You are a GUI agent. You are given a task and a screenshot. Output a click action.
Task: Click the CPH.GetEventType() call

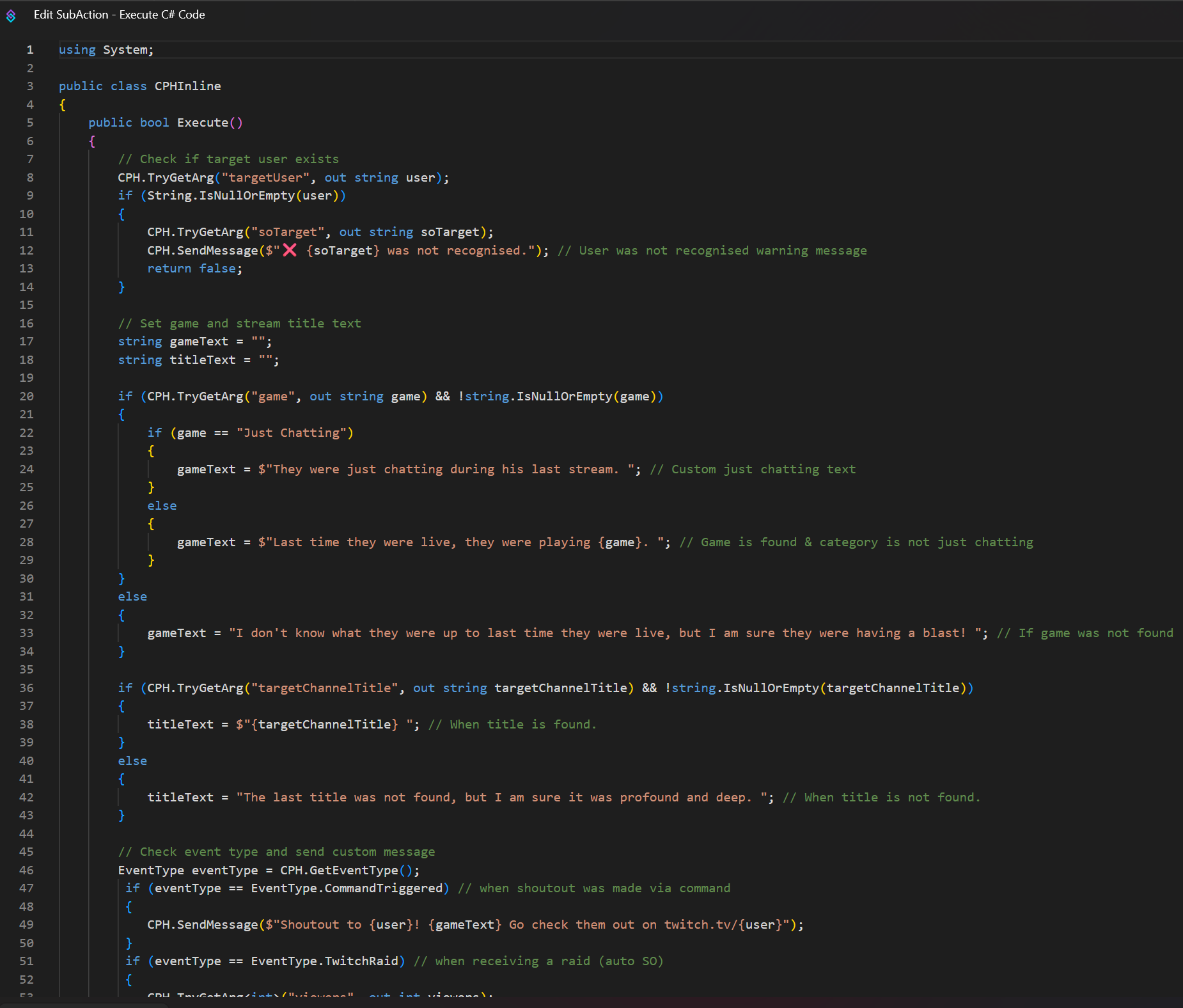[349, 870]
